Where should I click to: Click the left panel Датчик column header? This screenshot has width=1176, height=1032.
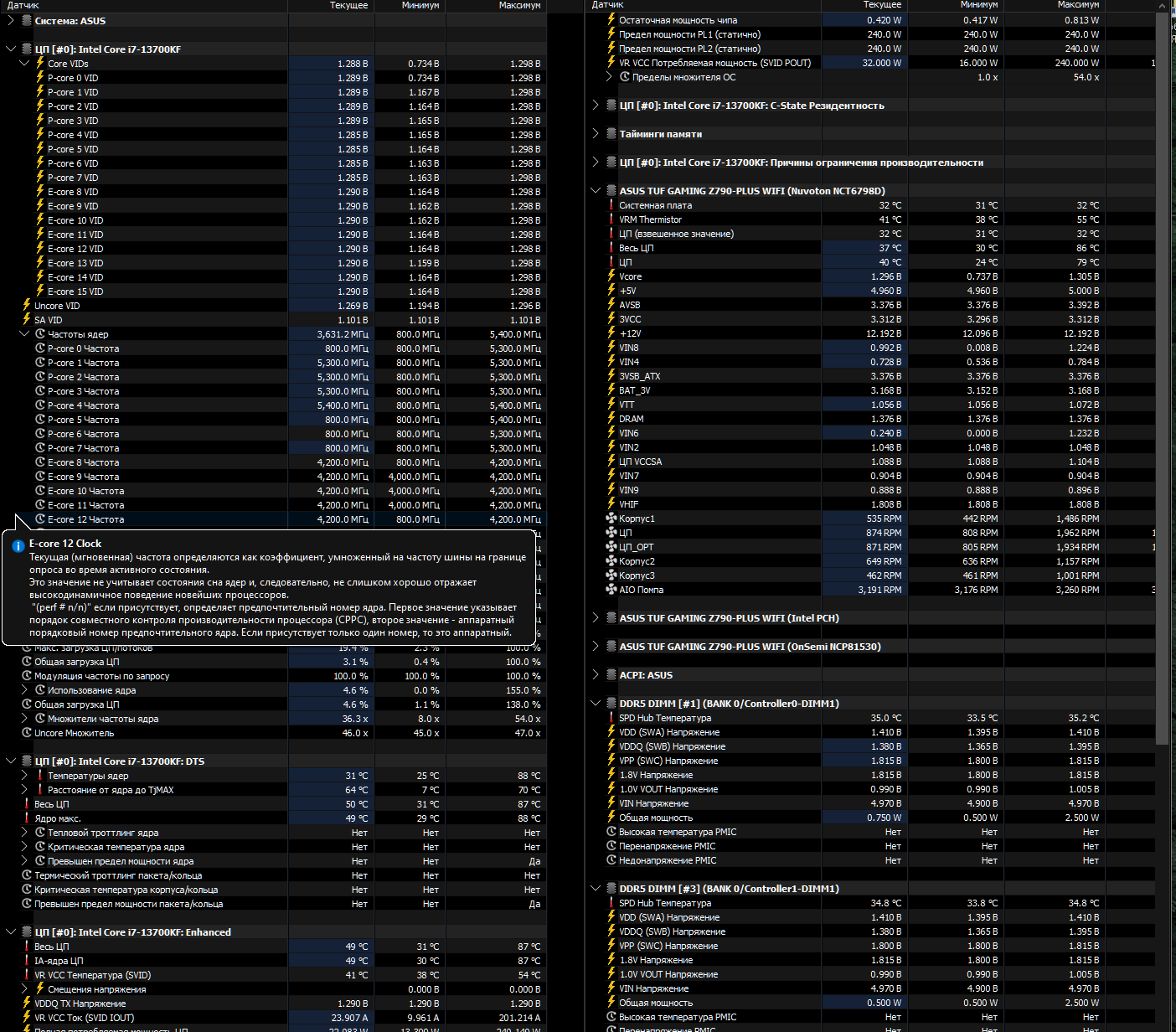pyautogui.click(x=144, y=6)
